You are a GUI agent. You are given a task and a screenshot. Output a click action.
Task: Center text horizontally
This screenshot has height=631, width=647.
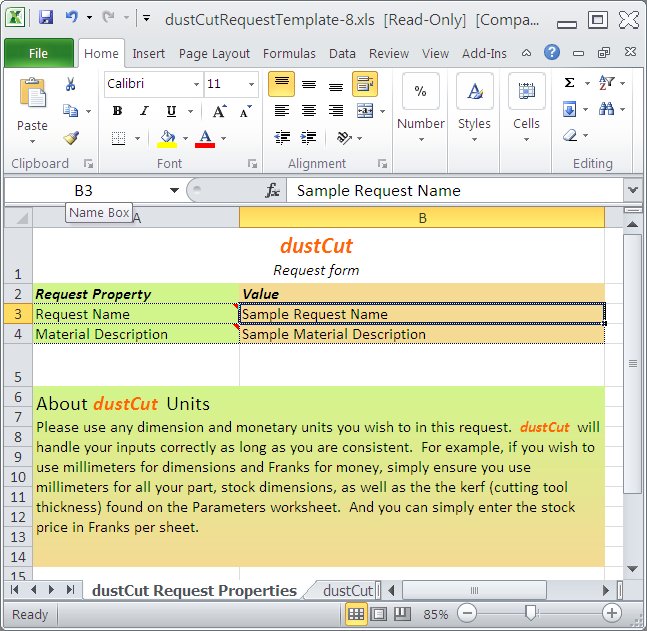pyautogui.click(x=309, y=111)
